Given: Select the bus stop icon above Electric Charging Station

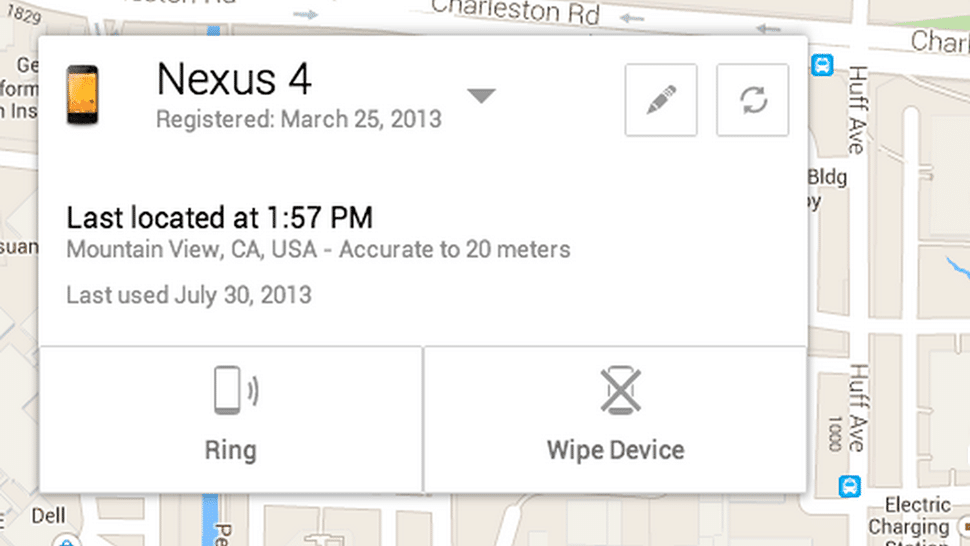Looking at the screenshot, I should click(x=851, y=486).
